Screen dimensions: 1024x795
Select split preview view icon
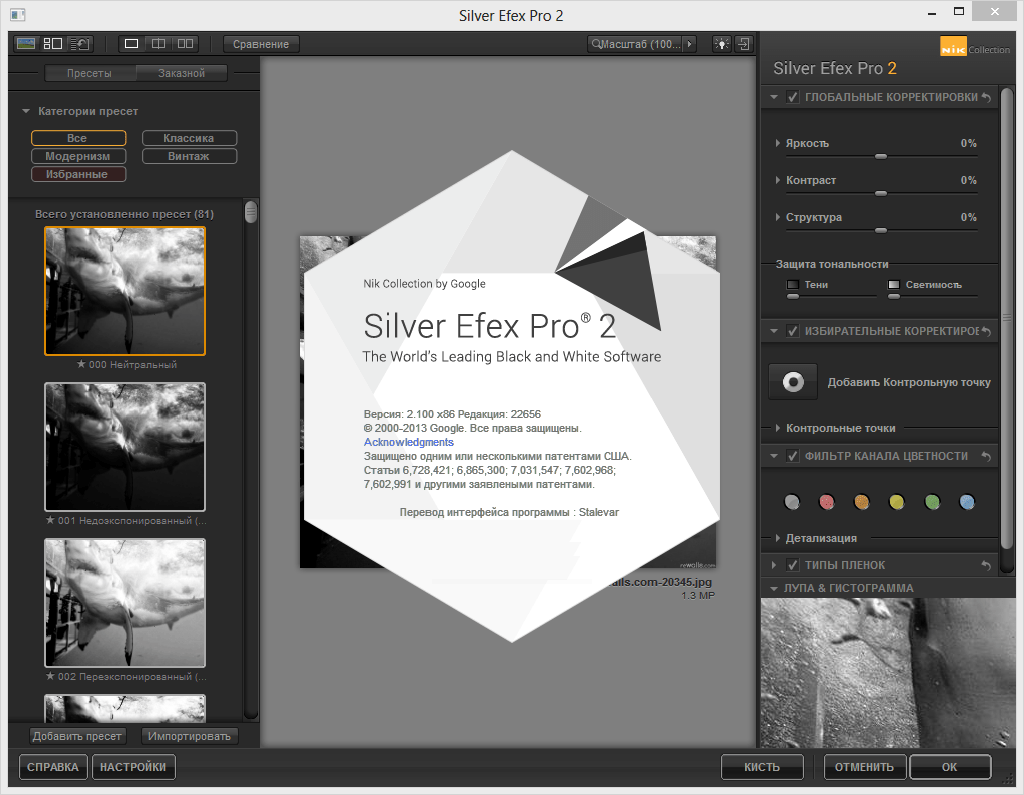click(158, 44)
